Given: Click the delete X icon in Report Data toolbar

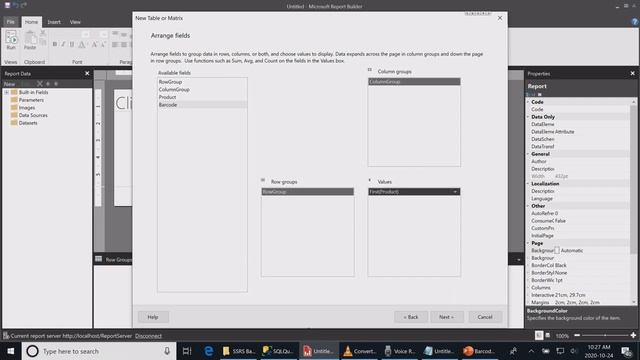Looking at the screenshot, I should (40, 84).
